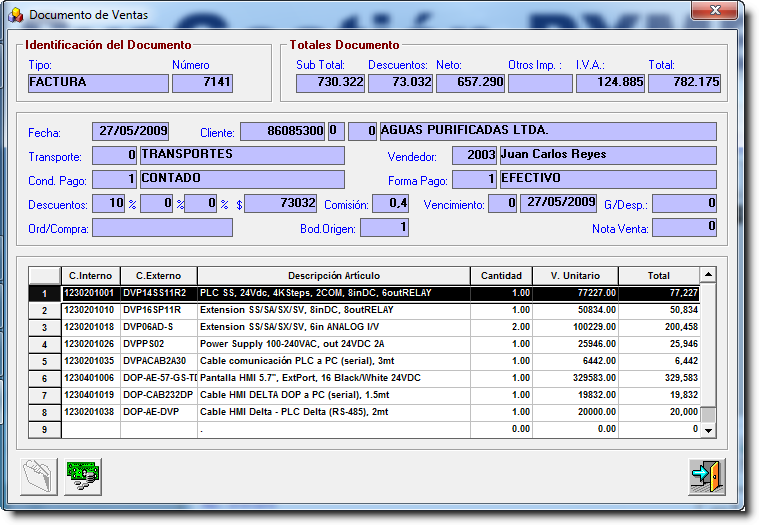The image size is (759, 525).
Task: Click the empty Ord/Compra field
Action: [162, 227]
